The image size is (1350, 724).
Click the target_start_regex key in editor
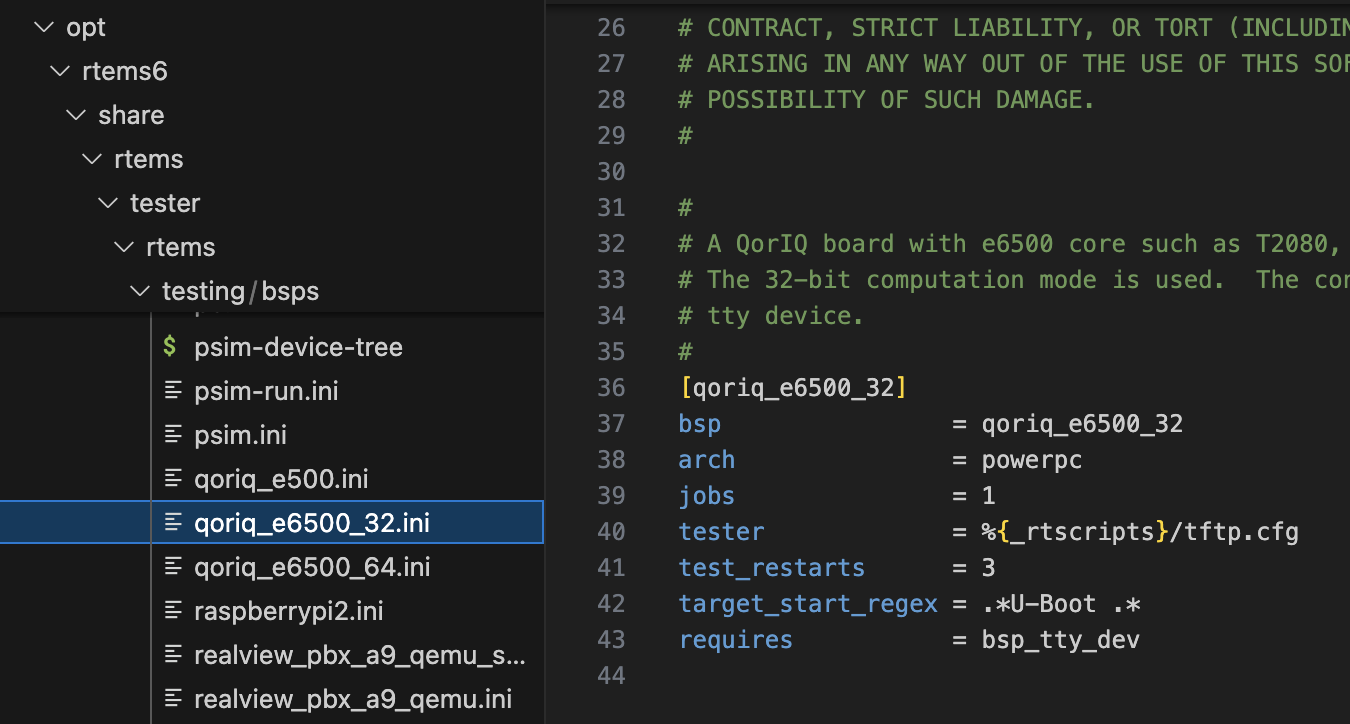pyautogui.click(x=808, y=604)
